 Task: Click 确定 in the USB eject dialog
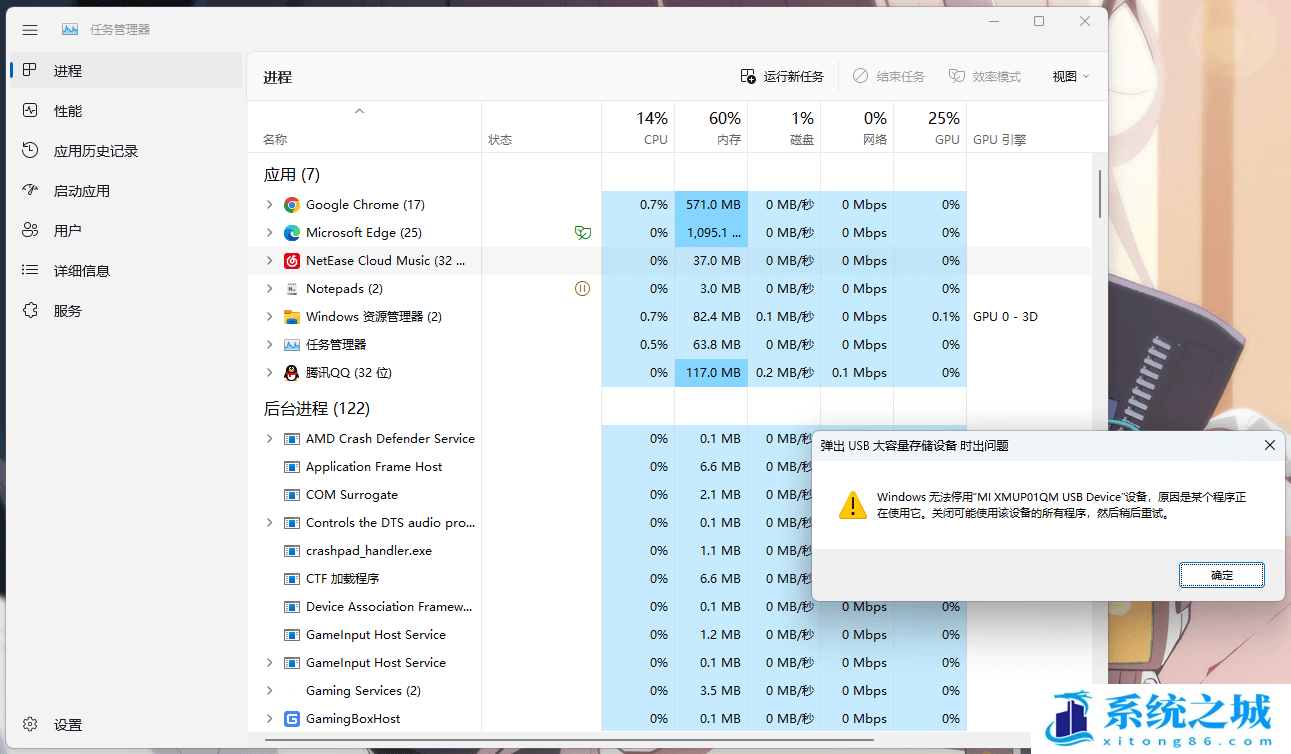click(x=1221, y=575)
